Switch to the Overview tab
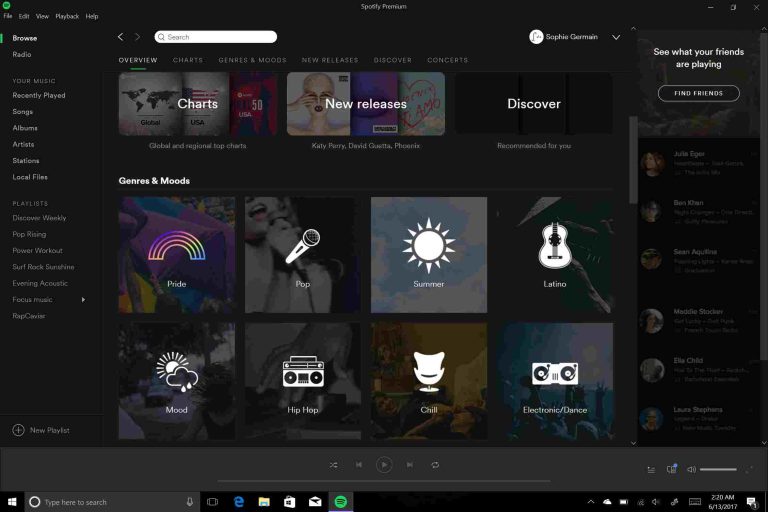Screen dimensions: 768x512 (x=138, y=60)
